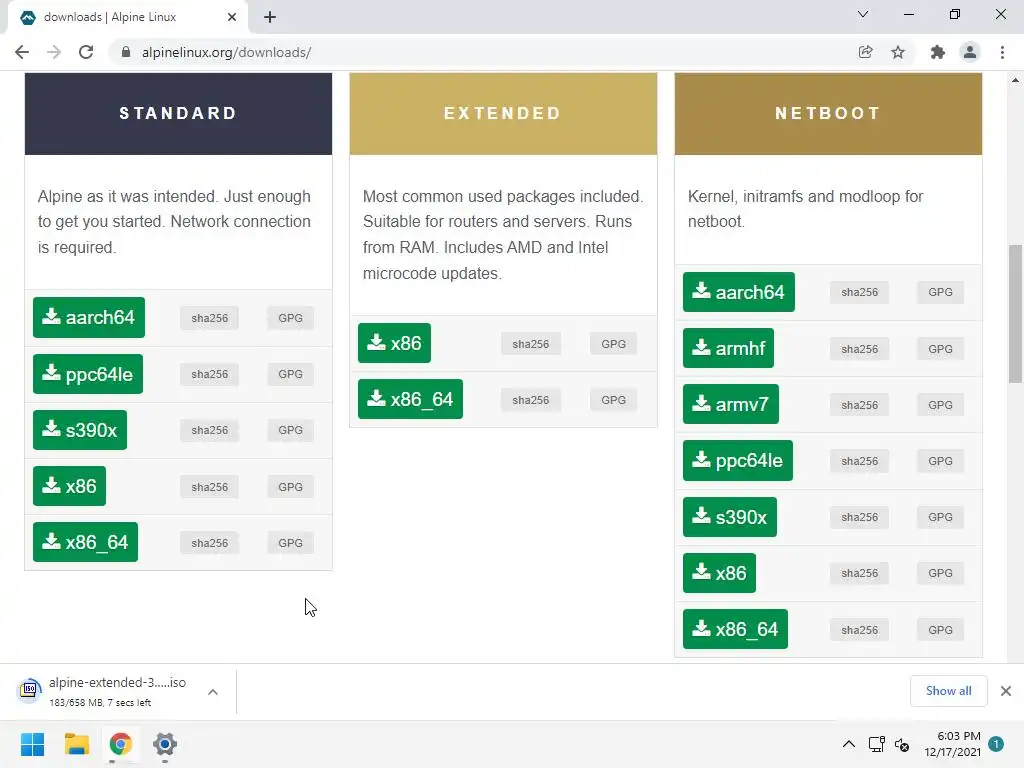Open Chrome from the taskbar

(121, 744)
